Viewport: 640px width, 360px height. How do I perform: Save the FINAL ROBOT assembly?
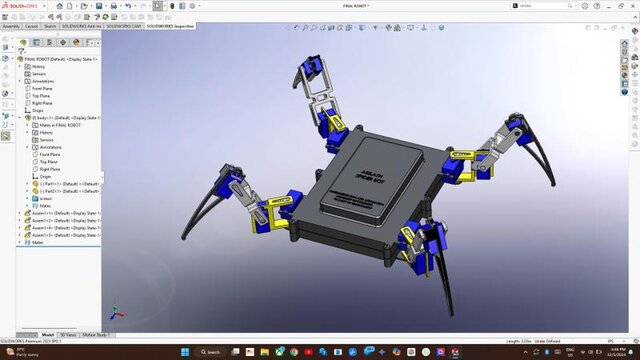tap(99, 6)
